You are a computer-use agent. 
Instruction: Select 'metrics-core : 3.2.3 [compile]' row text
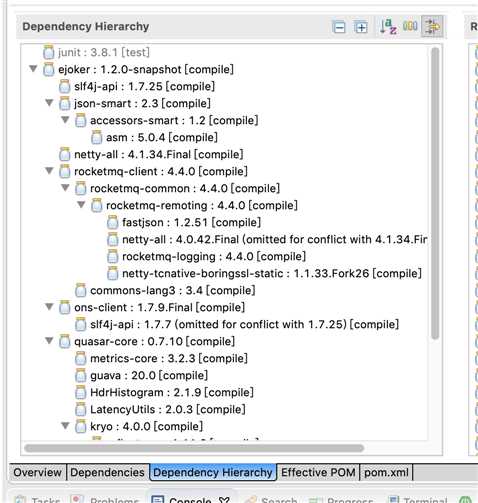(169, 358)
